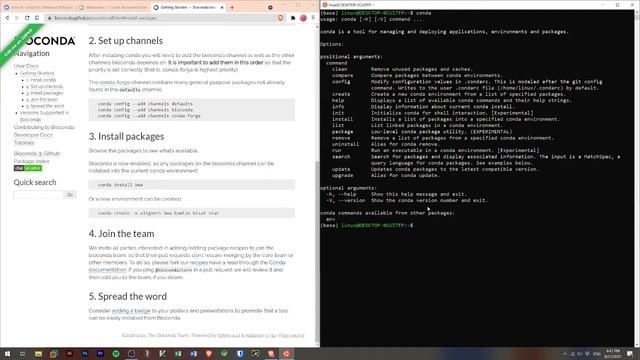Open the Page source footer link
640x360 pixels.
click(291, 336)
